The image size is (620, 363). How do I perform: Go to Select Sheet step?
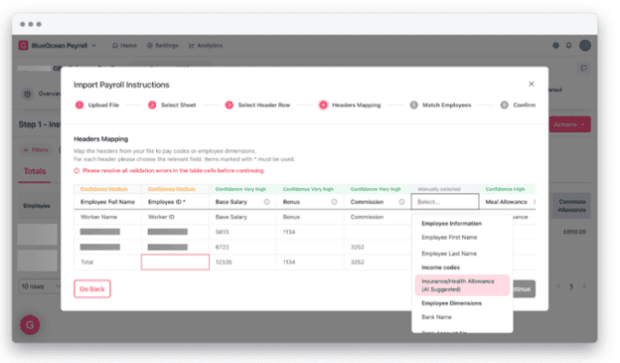[172, 105]
